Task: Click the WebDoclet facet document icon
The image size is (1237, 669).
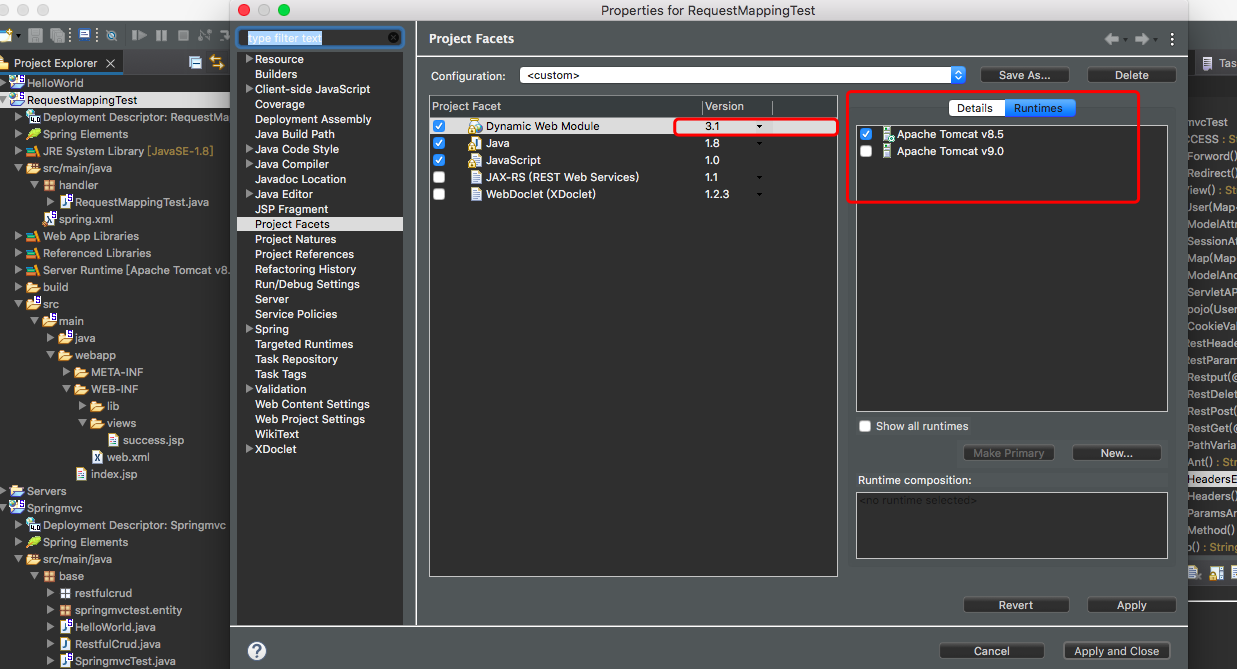Action: pos(477,194)
